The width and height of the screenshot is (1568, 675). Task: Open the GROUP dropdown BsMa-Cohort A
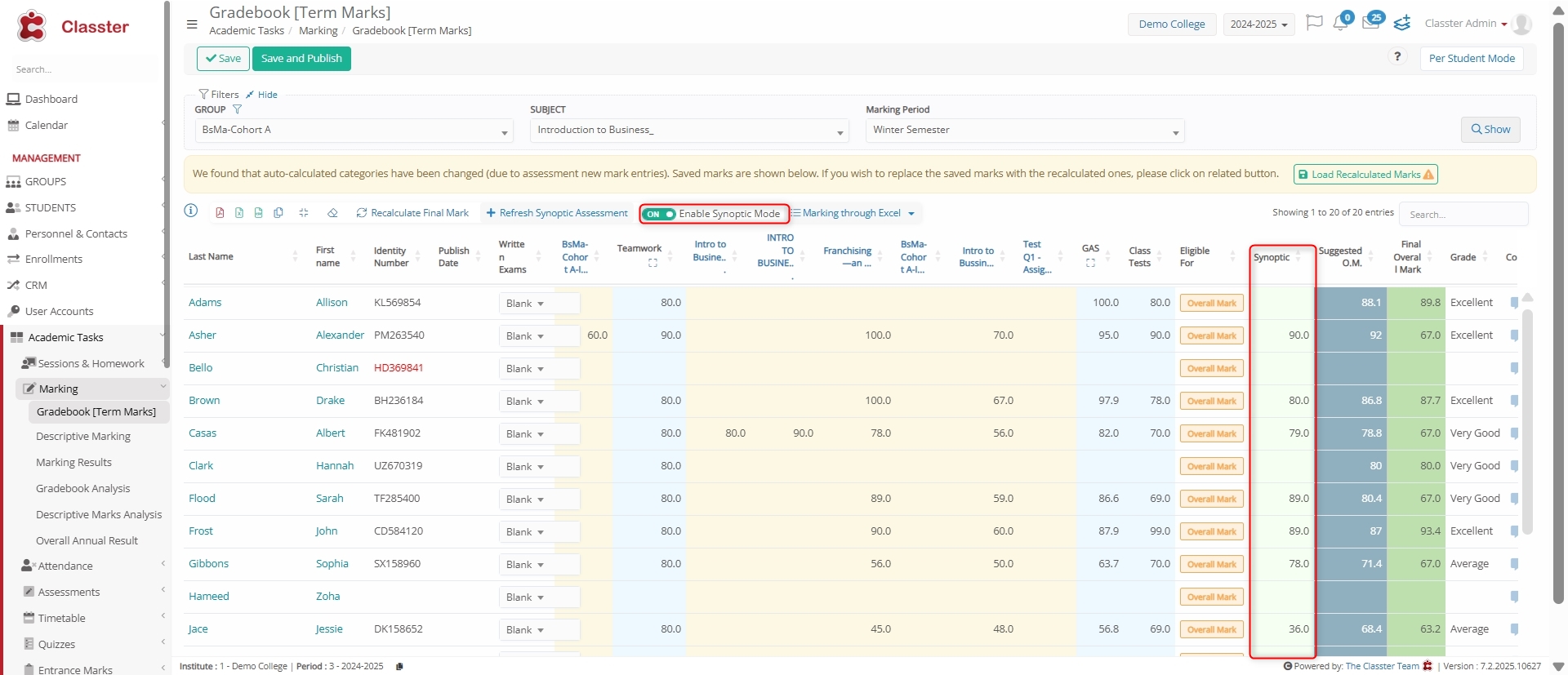click(354, 130)
